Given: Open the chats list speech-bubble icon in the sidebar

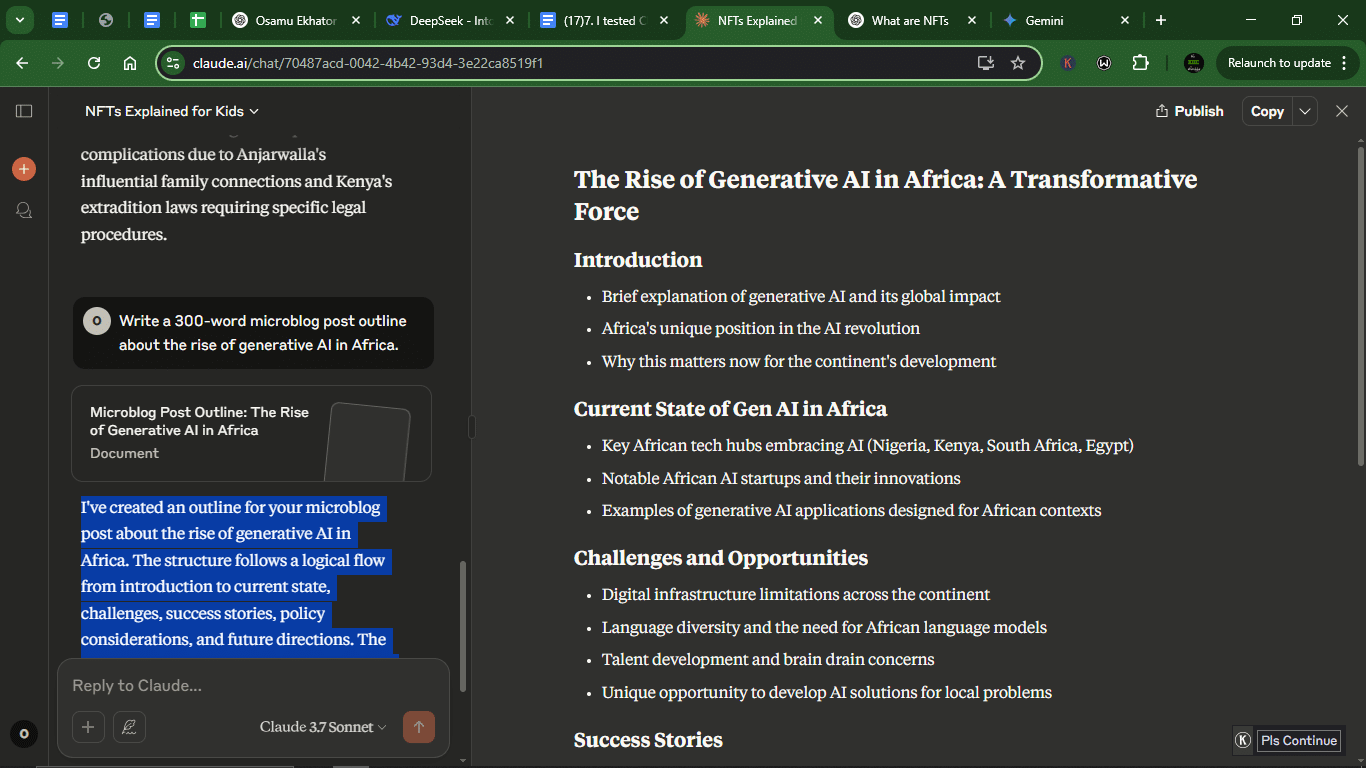Looking at the screenshot, I should (x=24, y=210).
